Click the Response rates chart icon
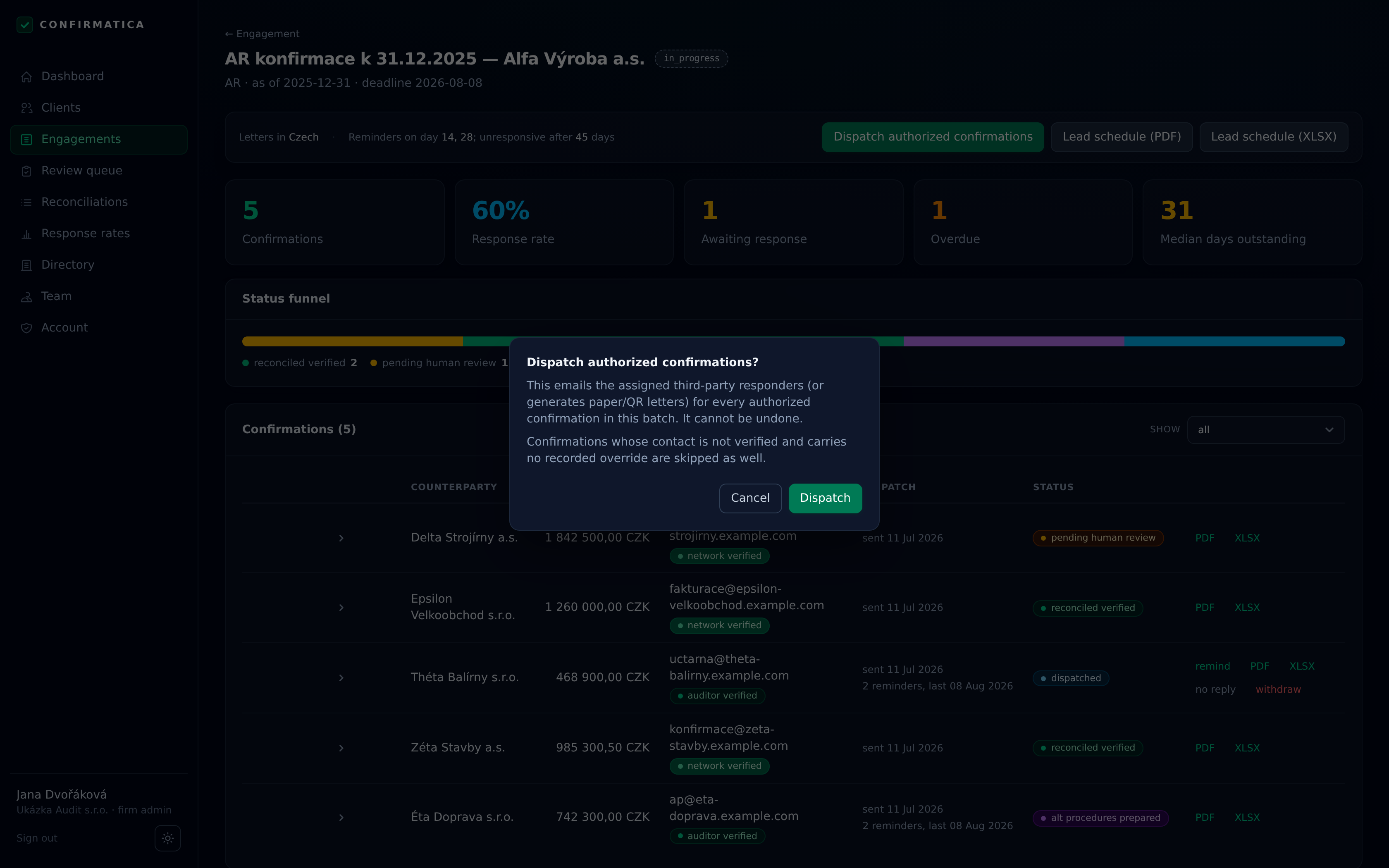The image size is (1389, 868). tap(26, 234)
